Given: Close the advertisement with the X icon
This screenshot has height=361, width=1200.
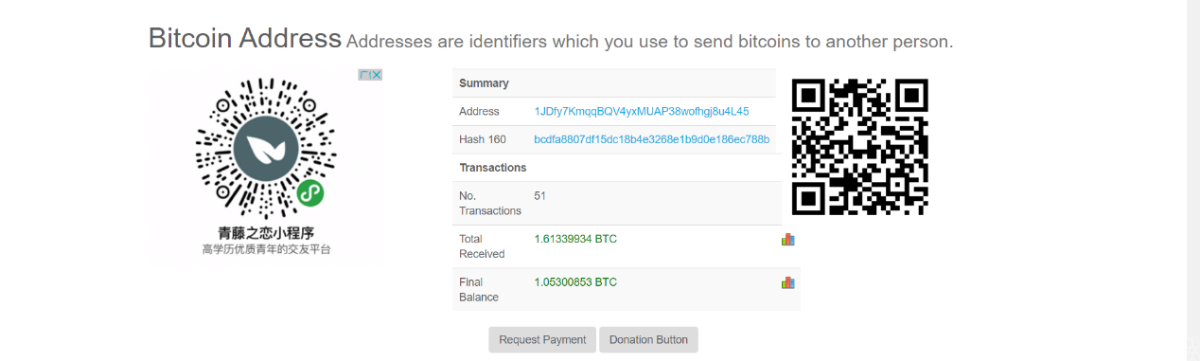Looking at the screenshot, I should pos(377,75).
